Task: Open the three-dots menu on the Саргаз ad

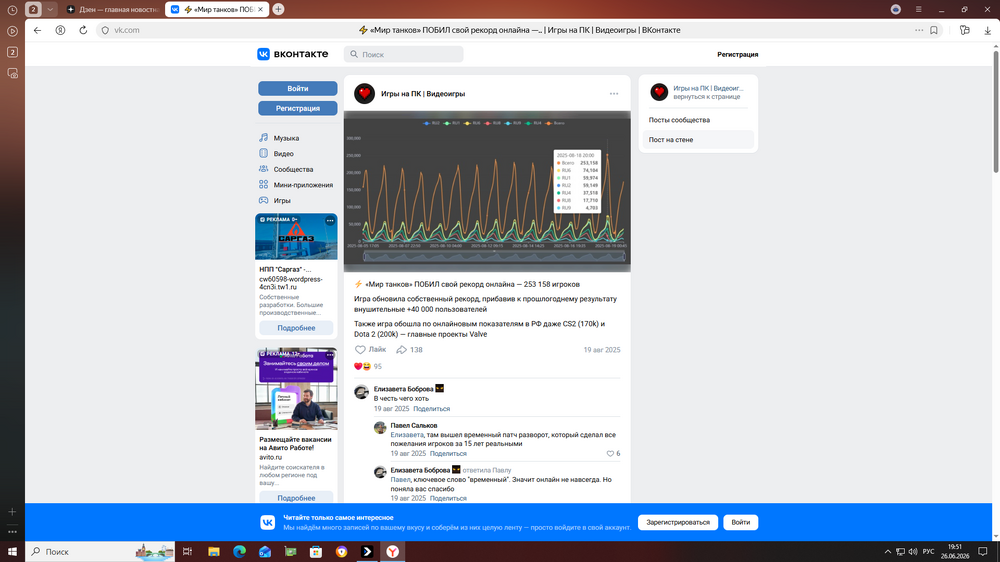Action: click(330, 220)
